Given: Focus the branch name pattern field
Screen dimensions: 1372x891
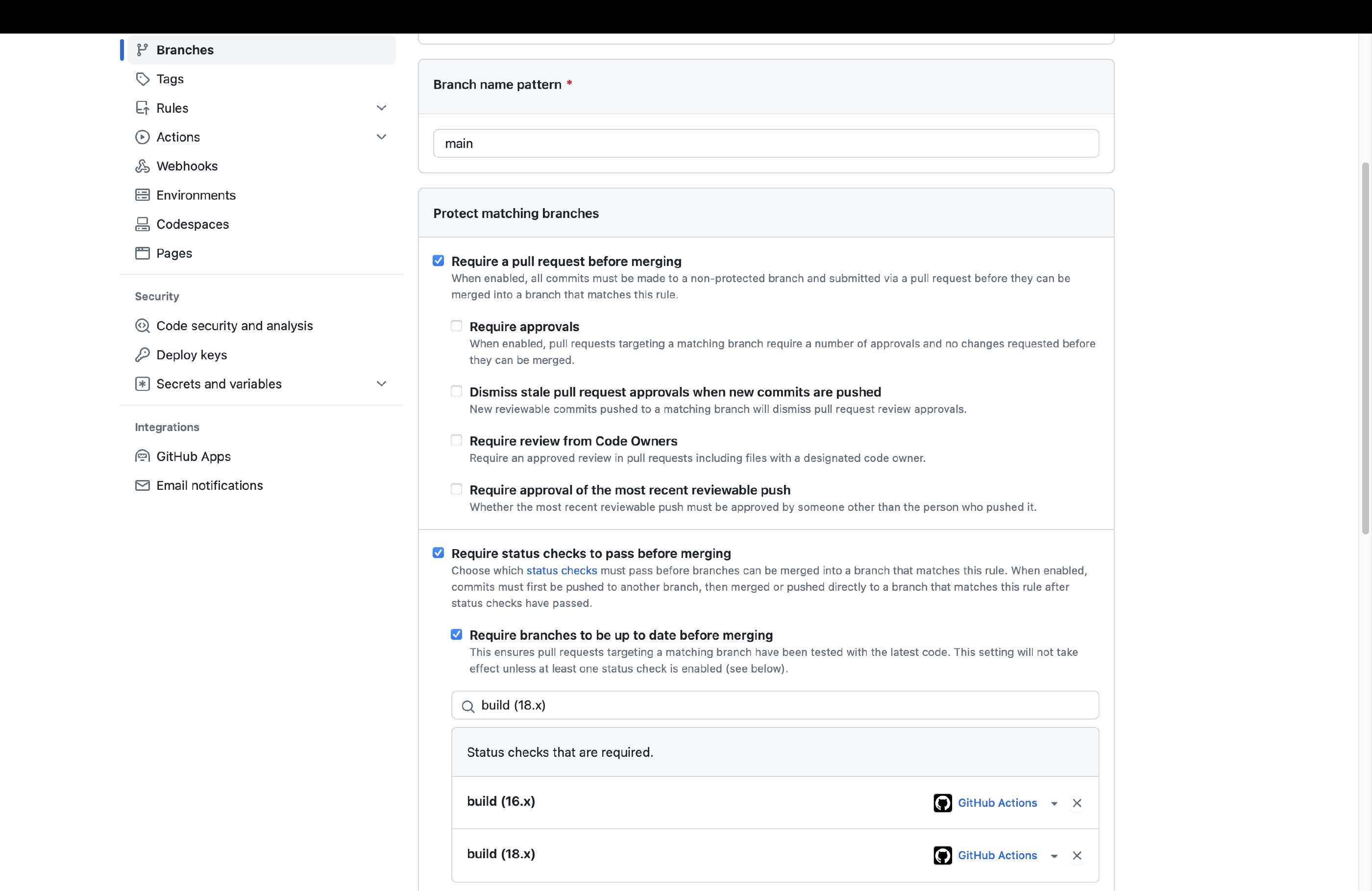Looking at the screenshot, I should click(765, 144).
